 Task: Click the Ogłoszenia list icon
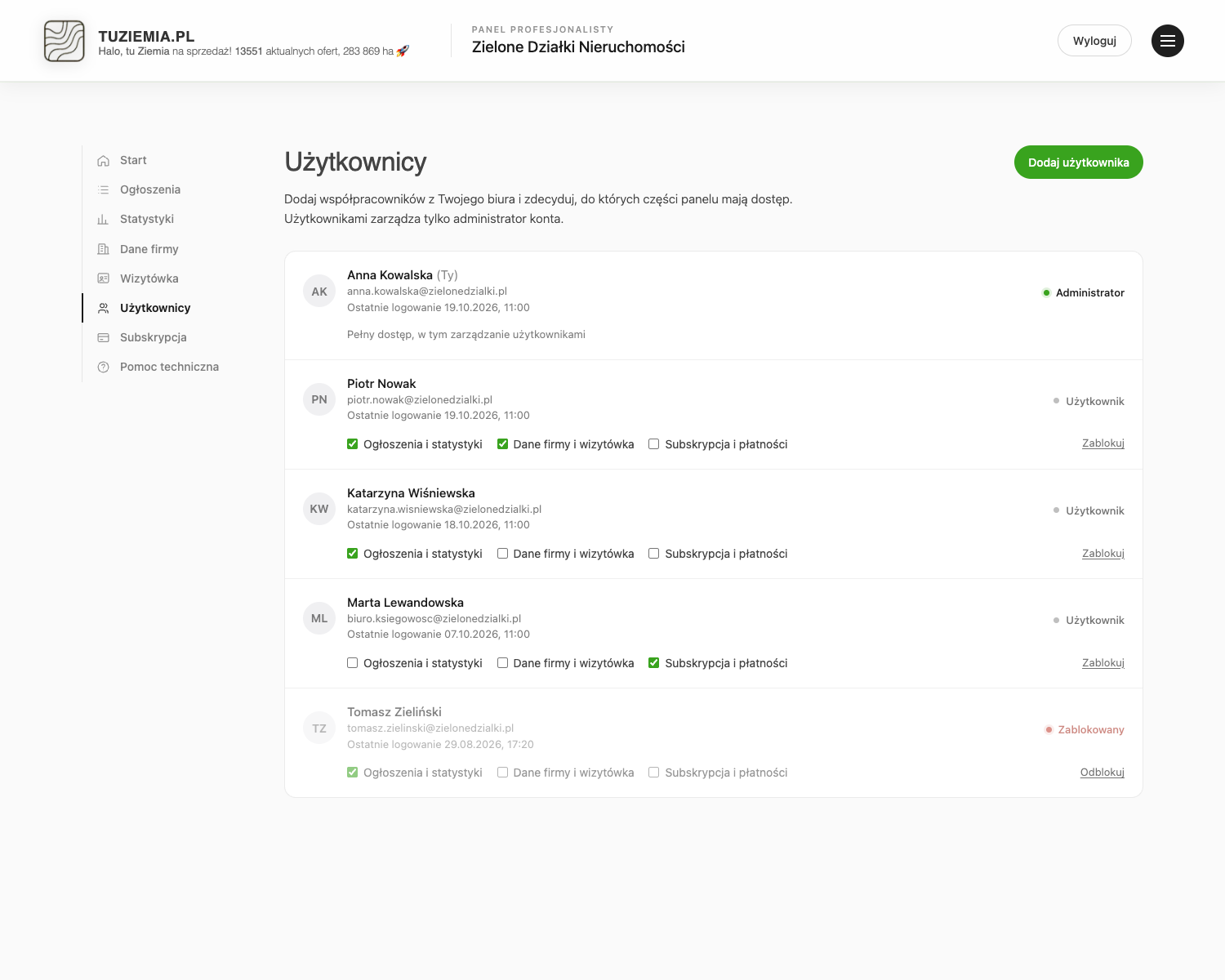[103, 190]
